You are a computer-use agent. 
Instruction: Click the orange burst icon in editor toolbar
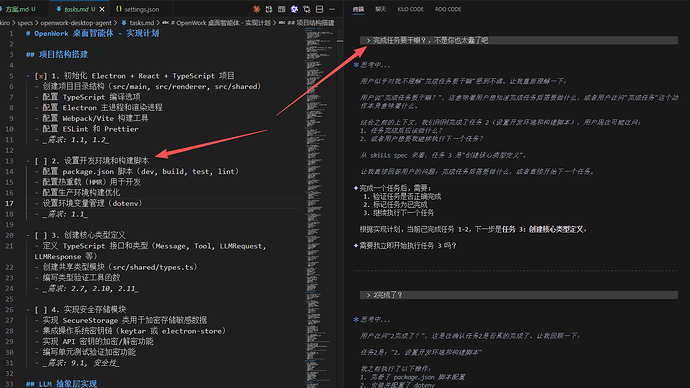click(x=256, y=9)
